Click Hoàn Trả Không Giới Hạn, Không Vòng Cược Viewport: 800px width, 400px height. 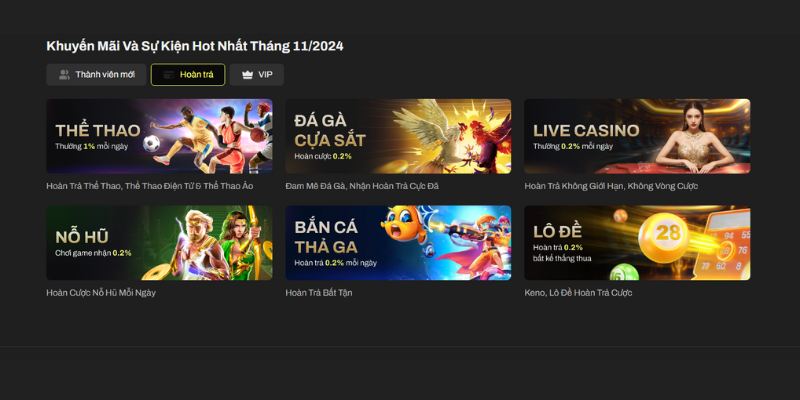point(611,186)
